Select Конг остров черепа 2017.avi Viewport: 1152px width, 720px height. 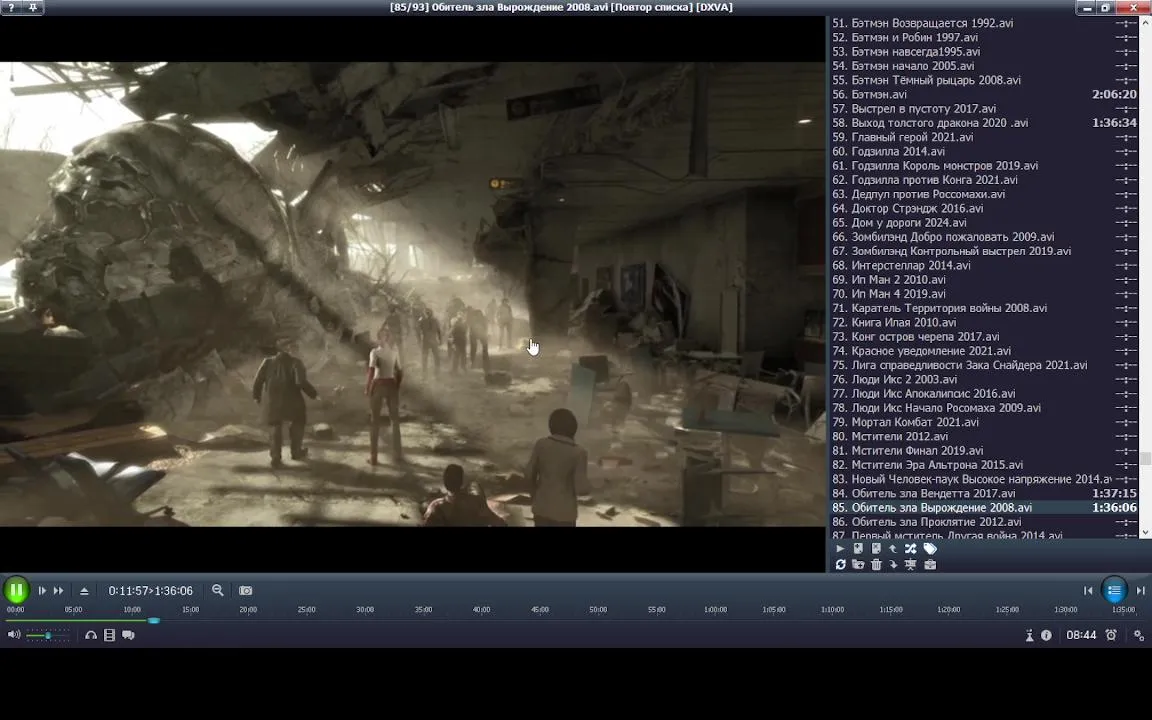point(984,336)
